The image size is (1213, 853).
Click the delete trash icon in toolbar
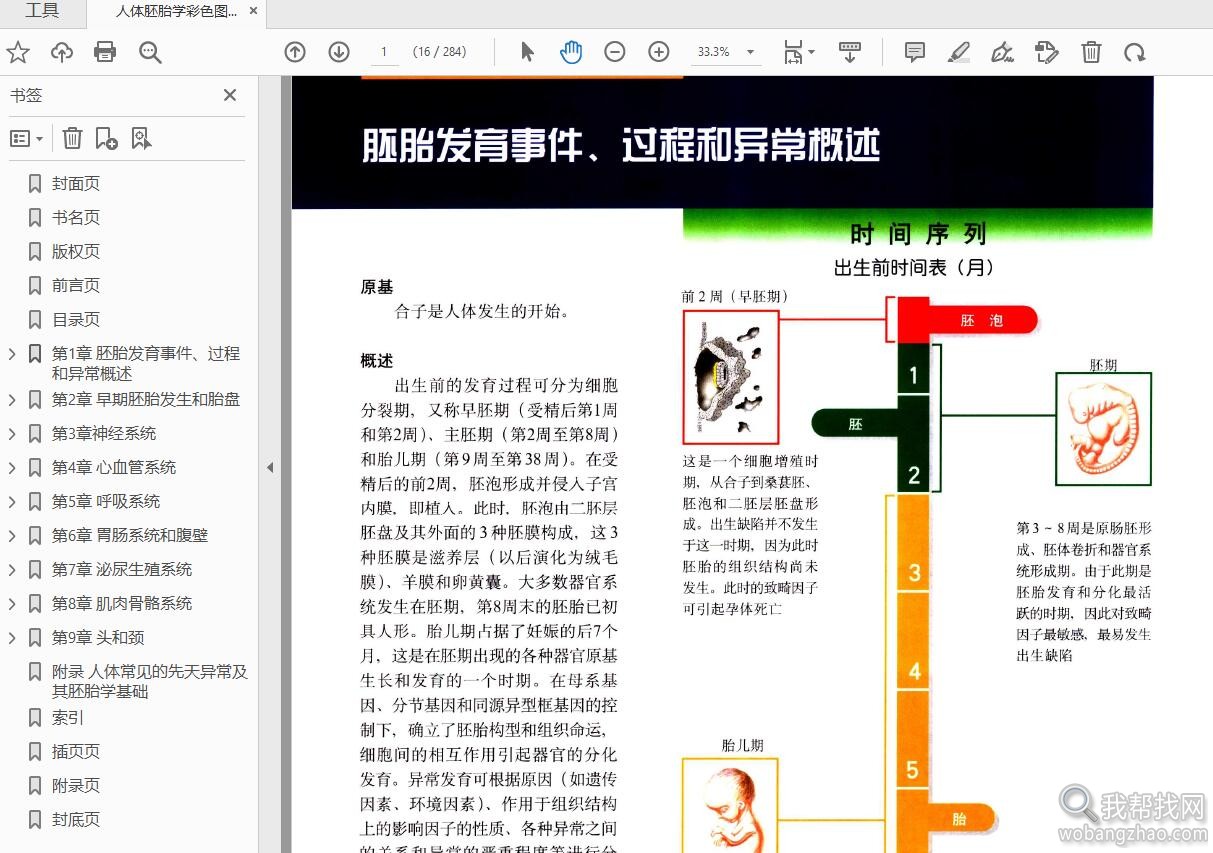coord(1091,52)
